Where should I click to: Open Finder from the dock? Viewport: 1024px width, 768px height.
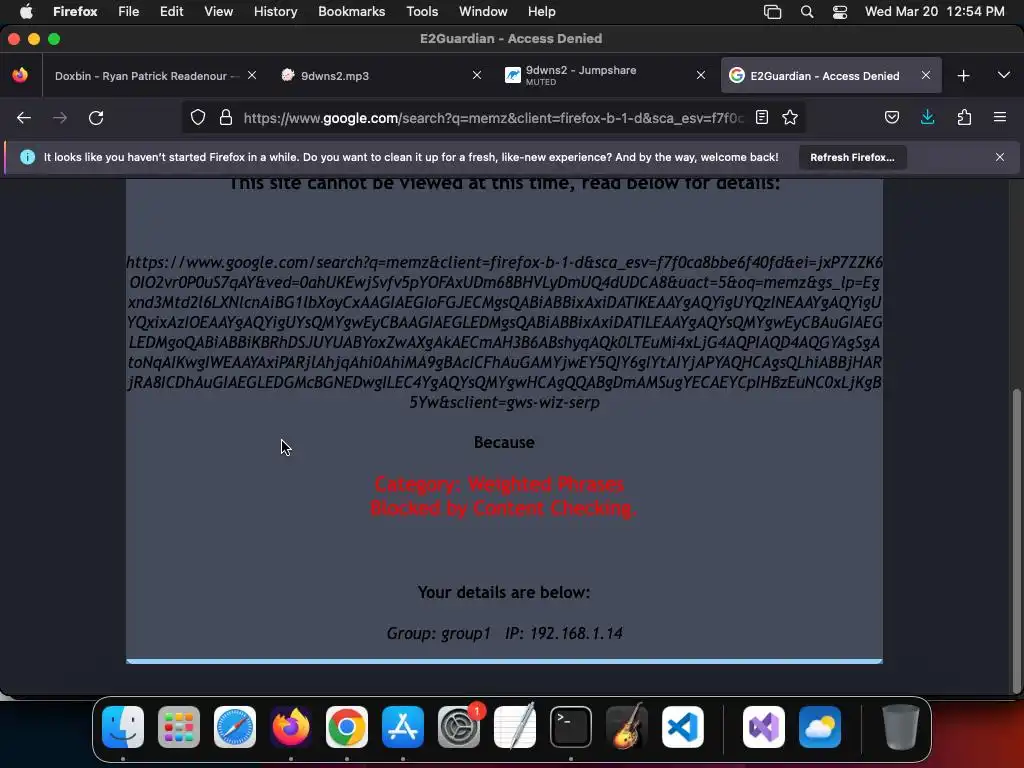point(123,727)
